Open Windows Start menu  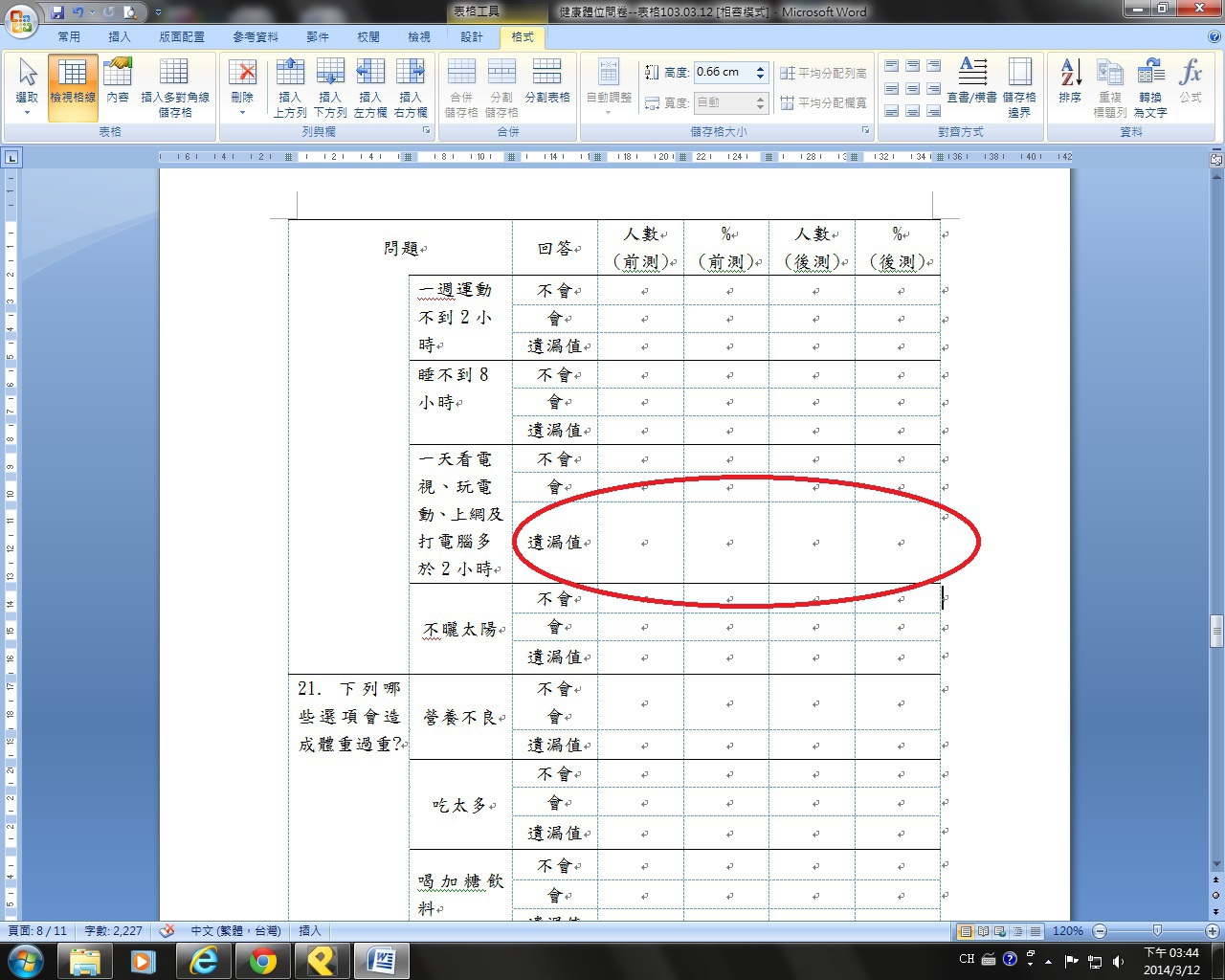[x=26, y=960]
